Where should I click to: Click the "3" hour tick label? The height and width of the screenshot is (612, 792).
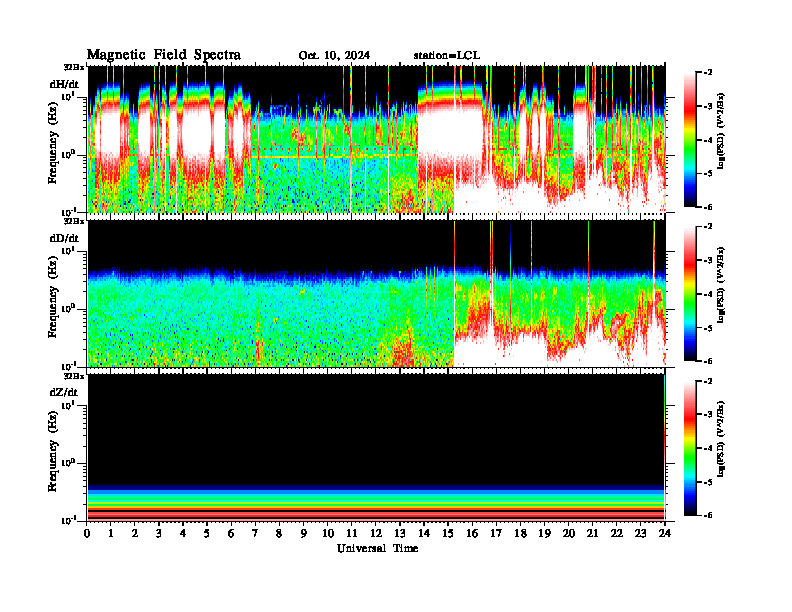pyautogui.click(x=159, y=534)
